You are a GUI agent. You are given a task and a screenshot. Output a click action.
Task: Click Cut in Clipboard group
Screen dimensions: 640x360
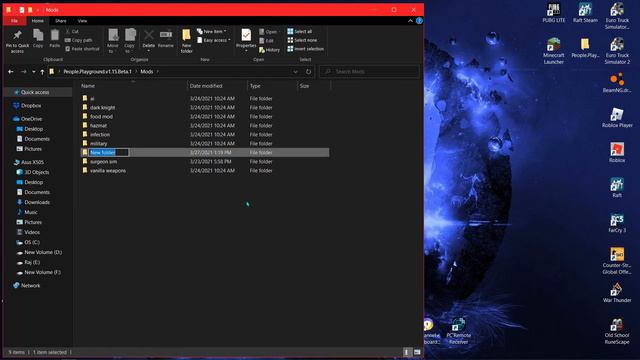[72, 31]
